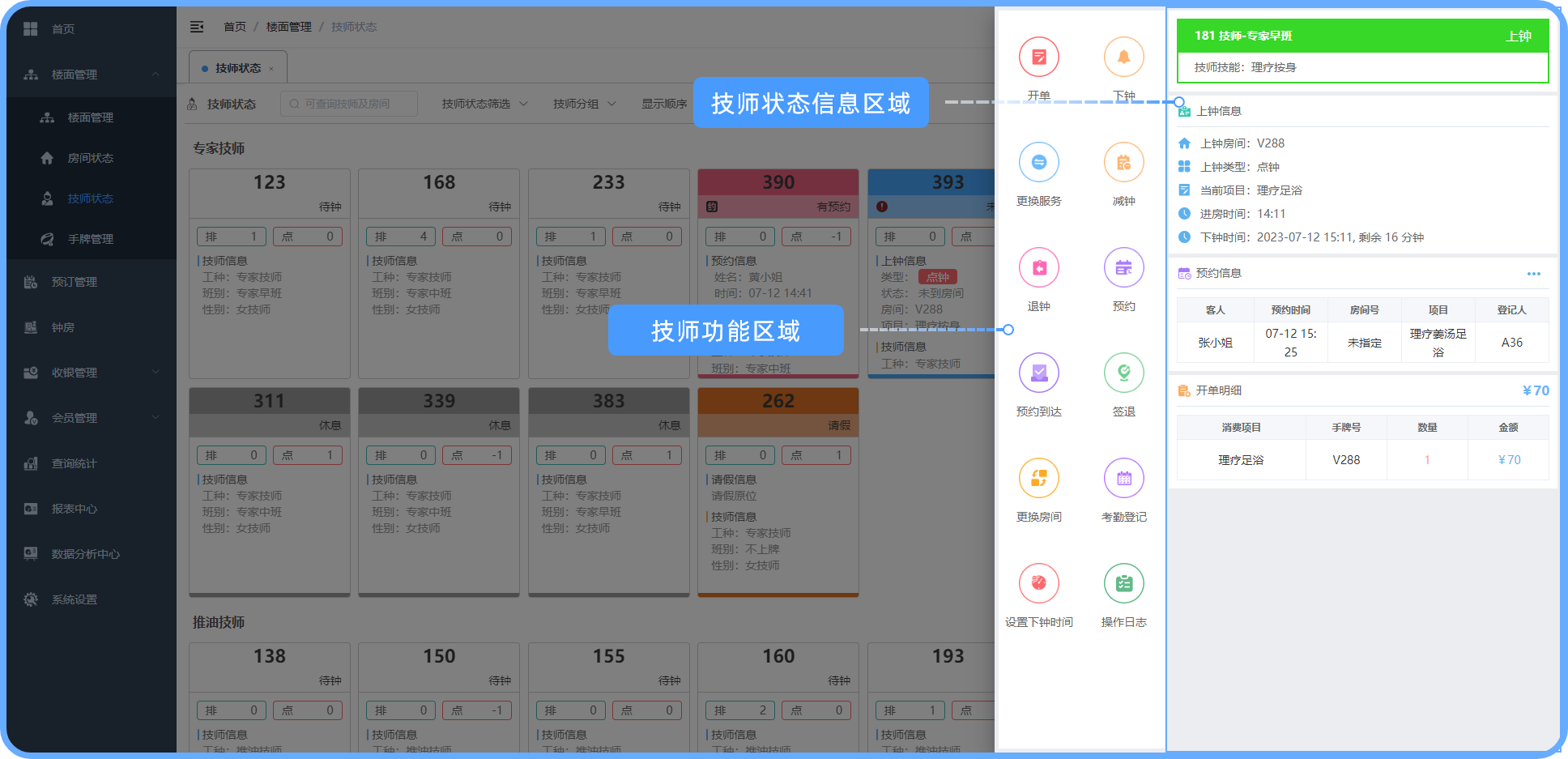Open the 操作日志 log icon
Screen dimensions: 1568x759
(x=1124, y=584)
